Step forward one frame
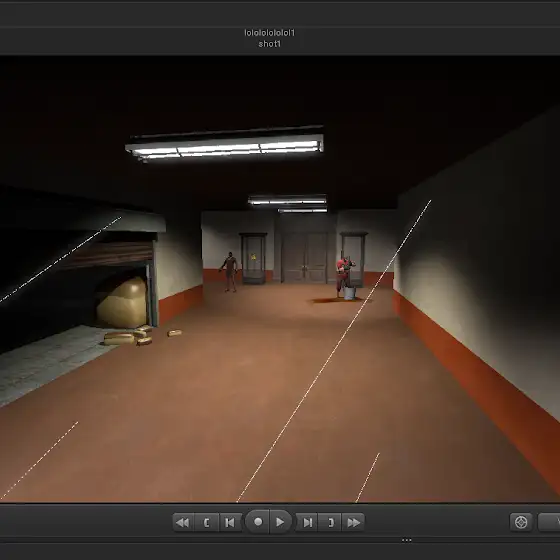 307,522
